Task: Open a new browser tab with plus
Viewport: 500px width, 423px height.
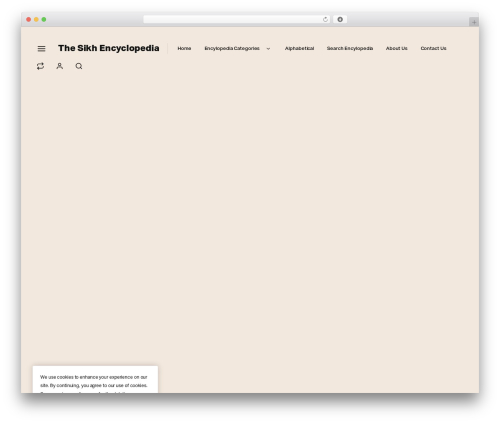Action: pos(474,22)
